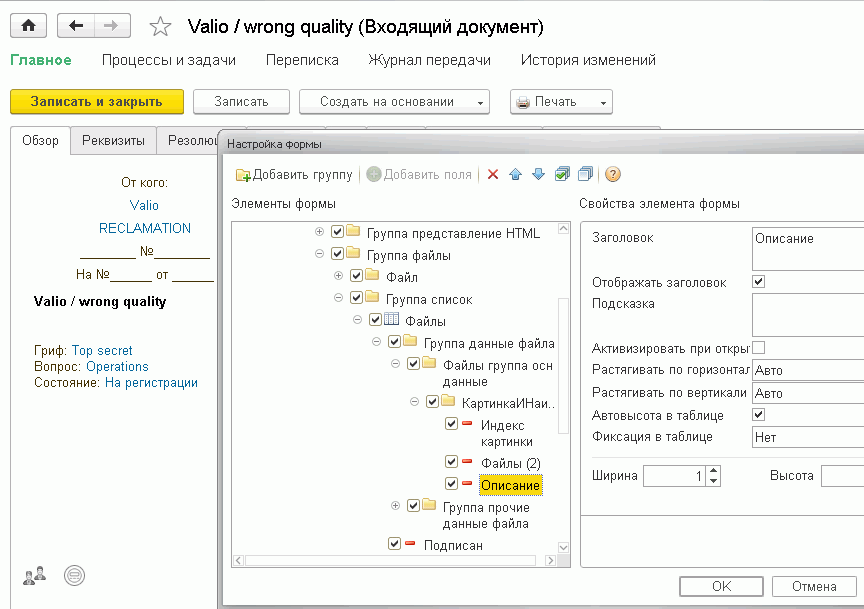Open the Valio sender link
The height and width of the screenshot is (609, 864).
(x=144, y=206)
